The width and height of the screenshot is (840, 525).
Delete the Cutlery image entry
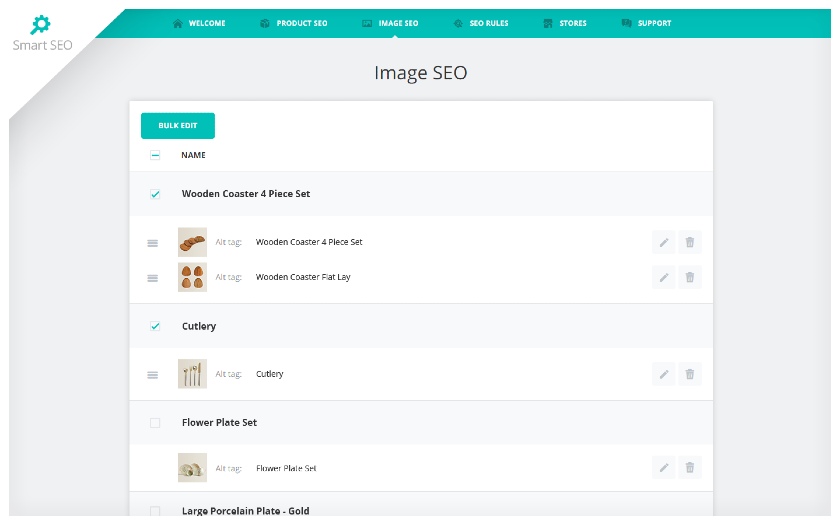click(690, 374)
